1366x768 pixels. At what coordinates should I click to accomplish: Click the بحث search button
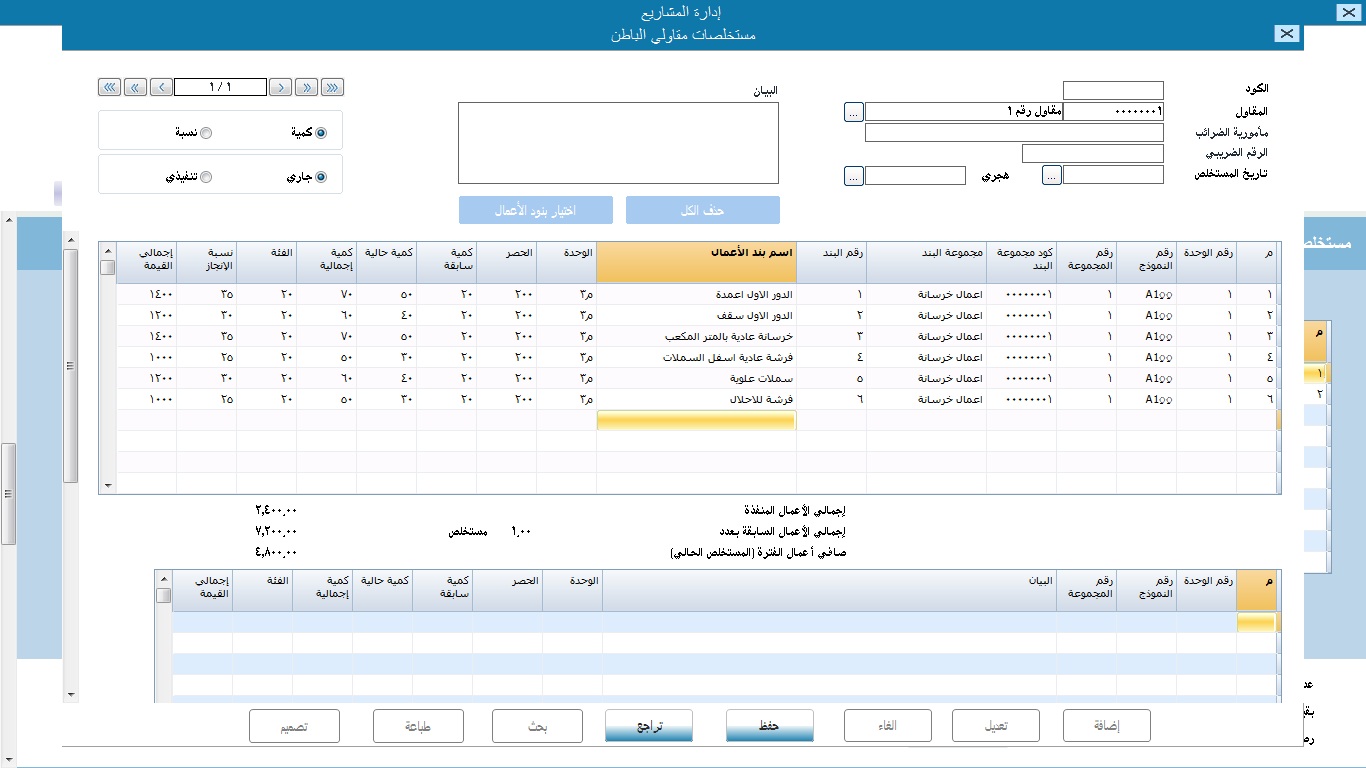(x=539, y=726)
